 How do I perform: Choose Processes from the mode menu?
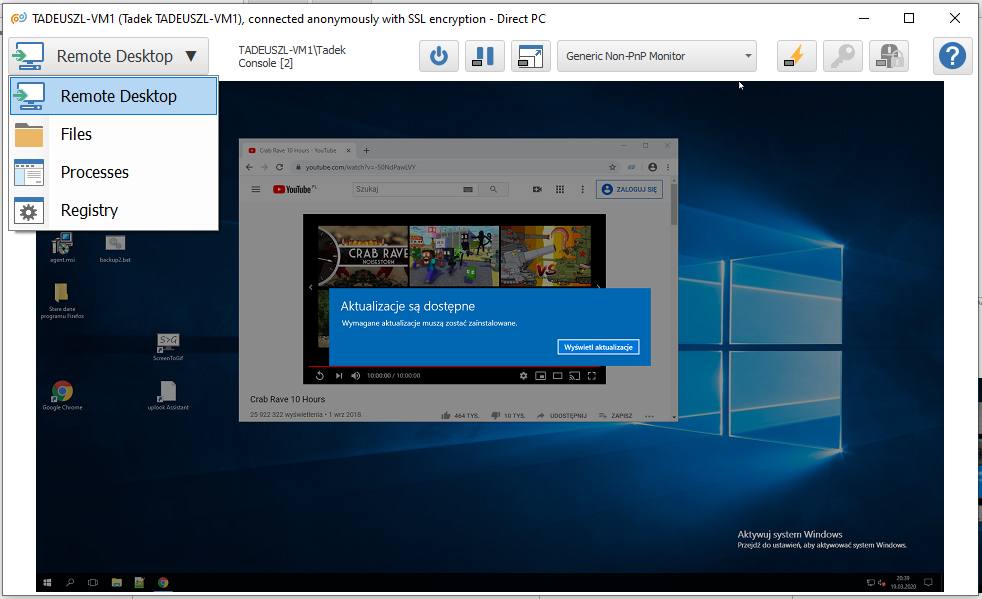[x=94, y=172]
